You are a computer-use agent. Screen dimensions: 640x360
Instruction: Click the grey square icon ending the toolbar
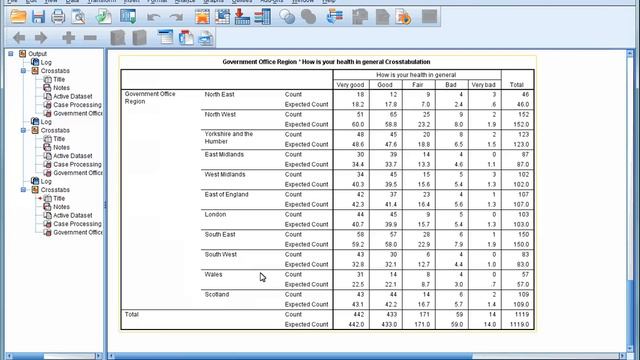429,17
